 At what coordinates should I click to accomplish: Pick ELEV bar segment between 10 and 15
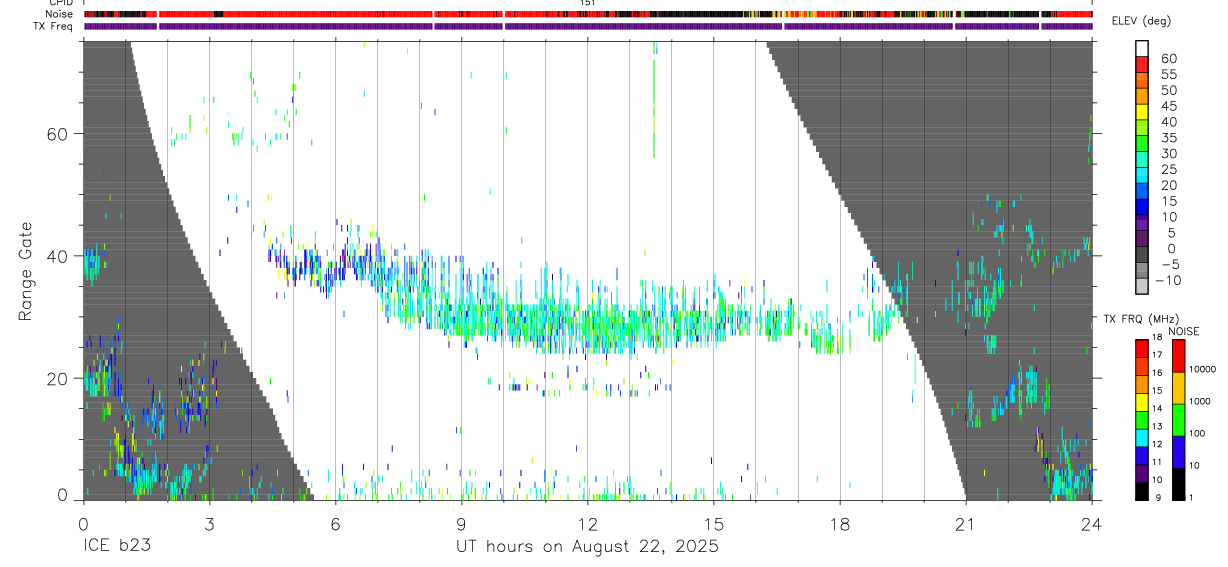1143,208
